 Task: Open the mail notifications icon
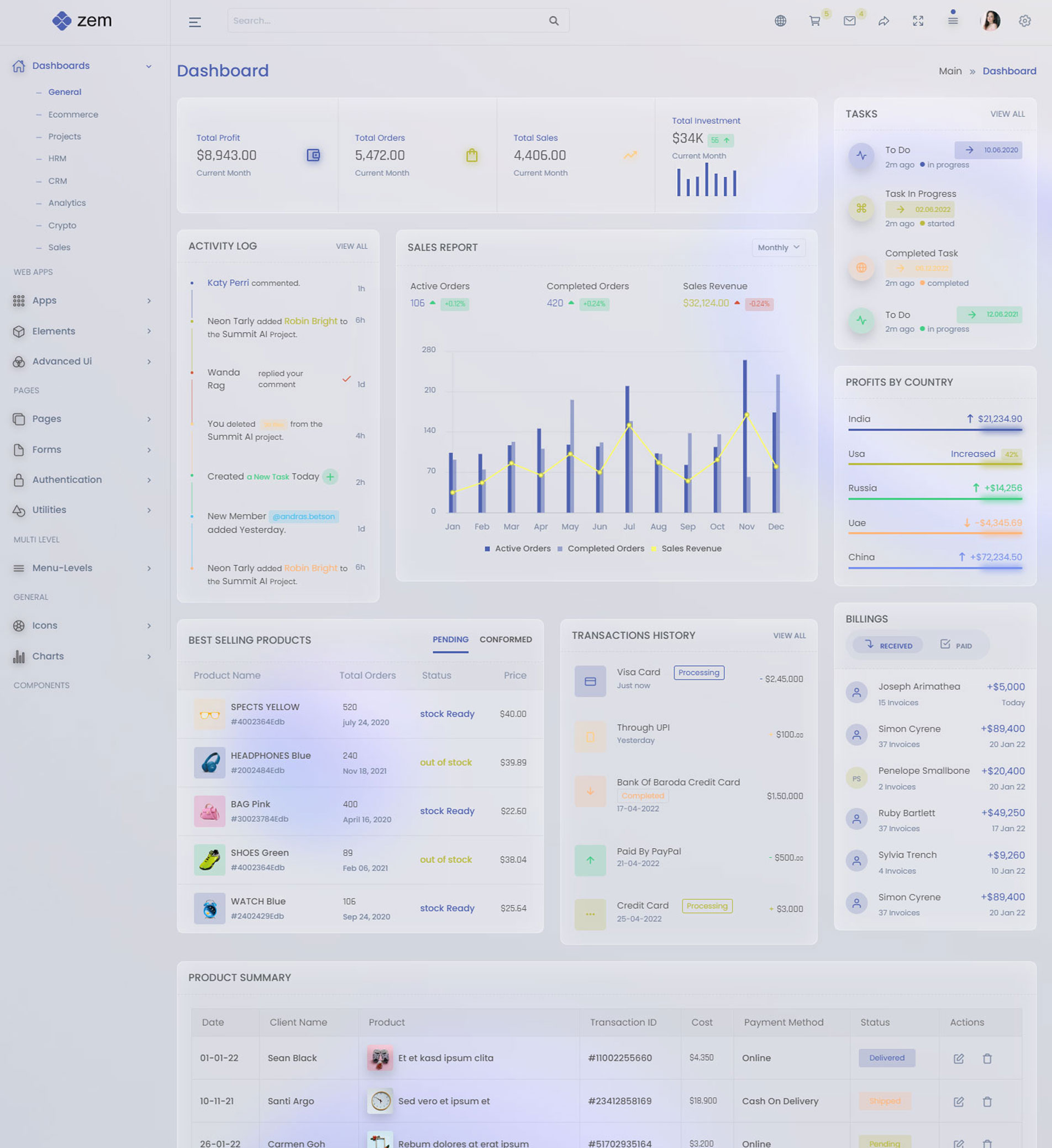point(849,21)
